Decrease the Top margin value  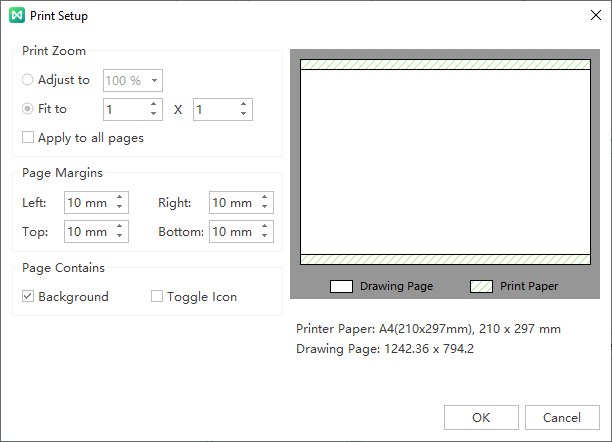(119, 235)
